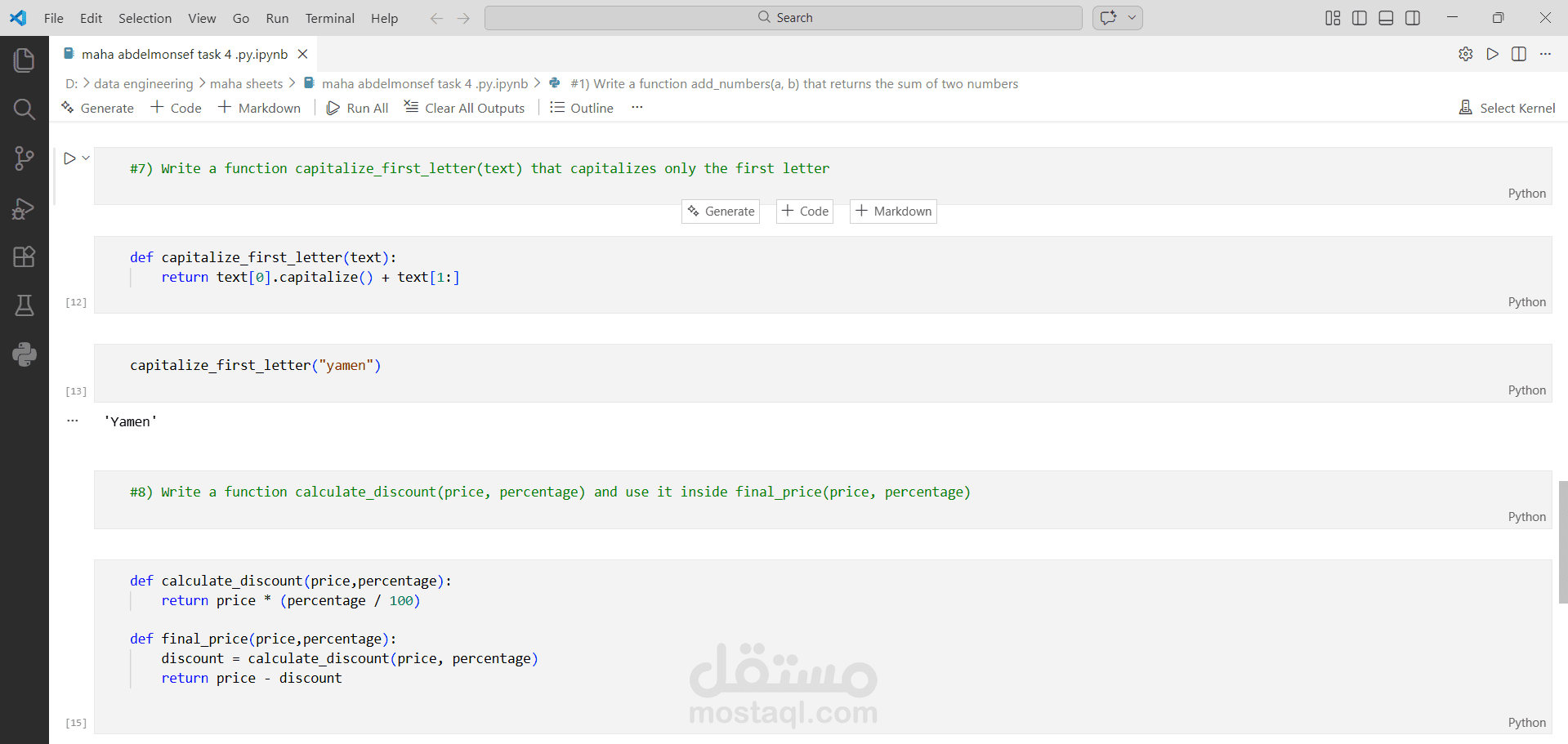This screenshot has width=1568, height=744.
Task: Click Generate in the notebook toolbar
Action: point(97,108)
